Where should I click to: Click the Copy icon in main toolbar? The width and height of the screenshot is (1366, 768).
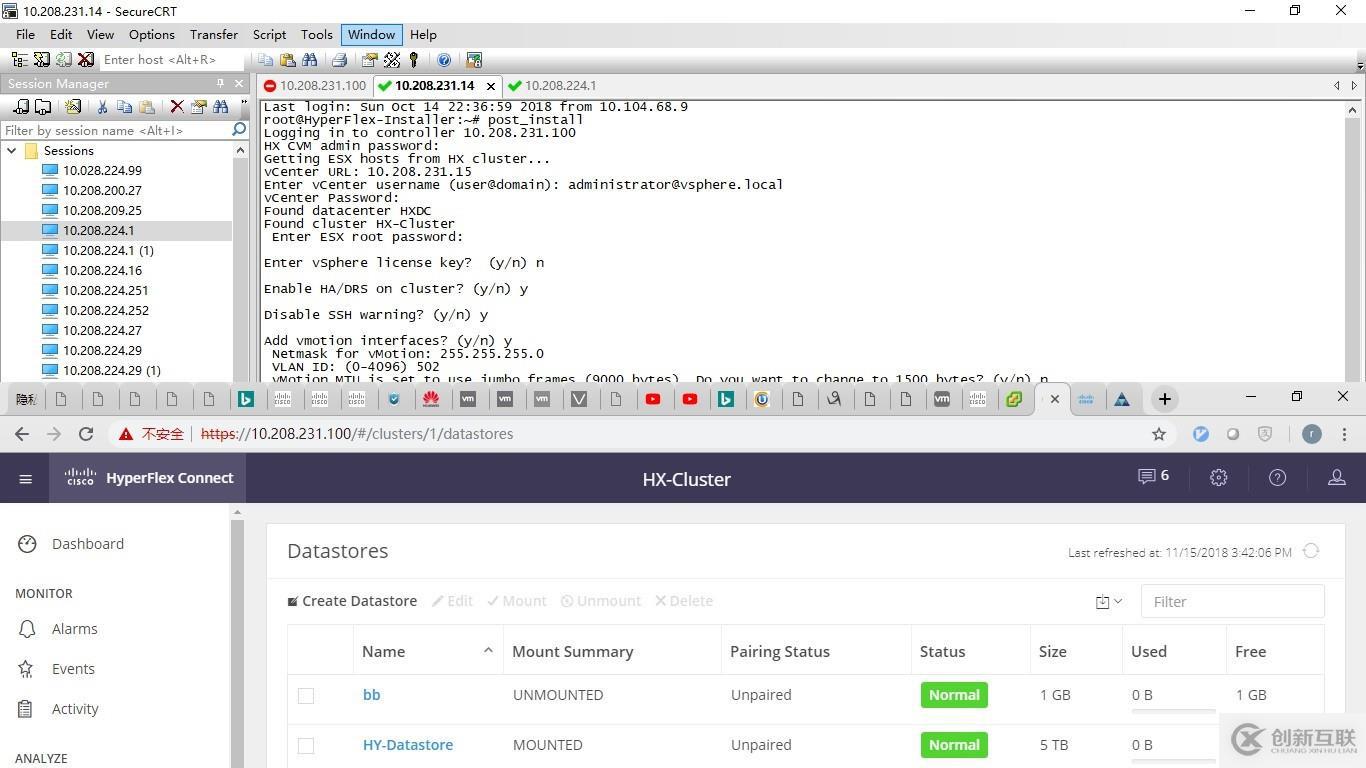click(265, 60)
